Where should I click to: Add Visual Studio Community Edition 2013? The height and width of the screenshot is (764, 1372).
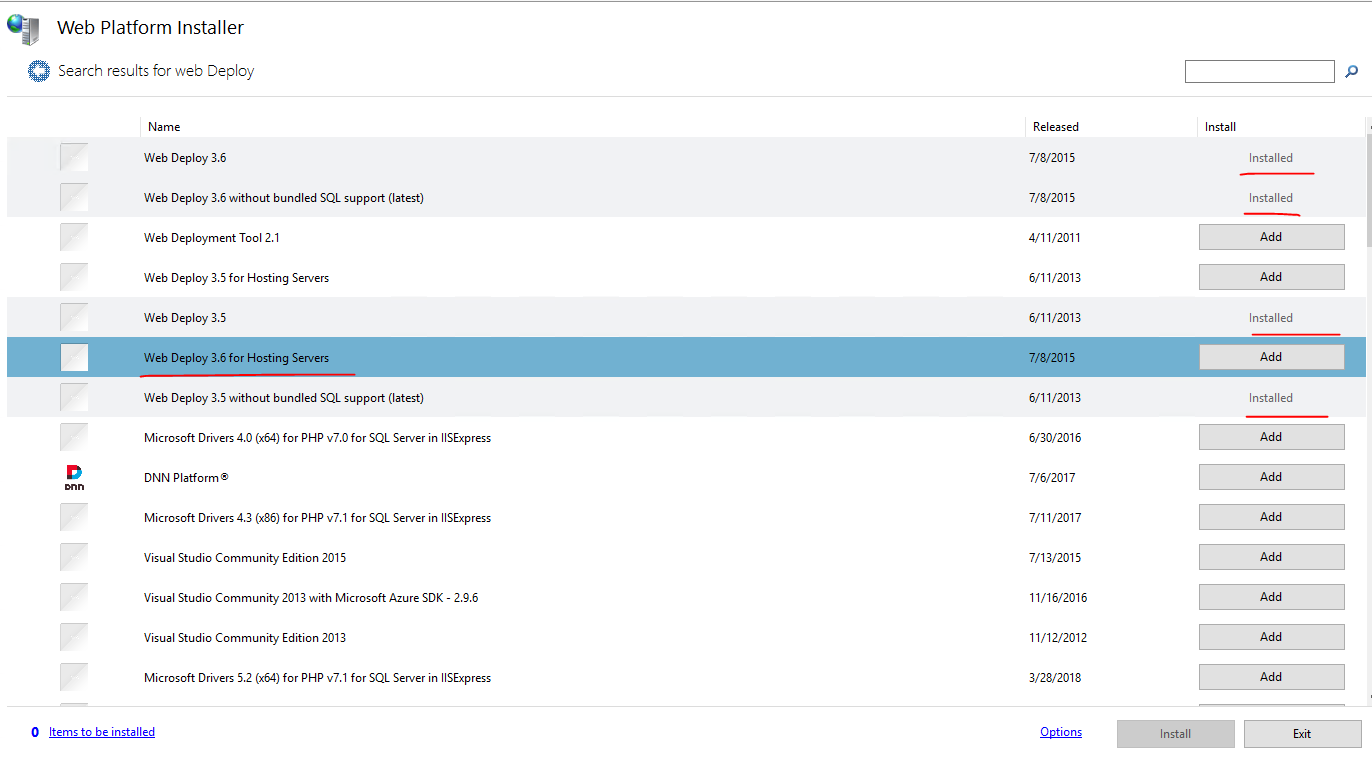pos(1271,637)
